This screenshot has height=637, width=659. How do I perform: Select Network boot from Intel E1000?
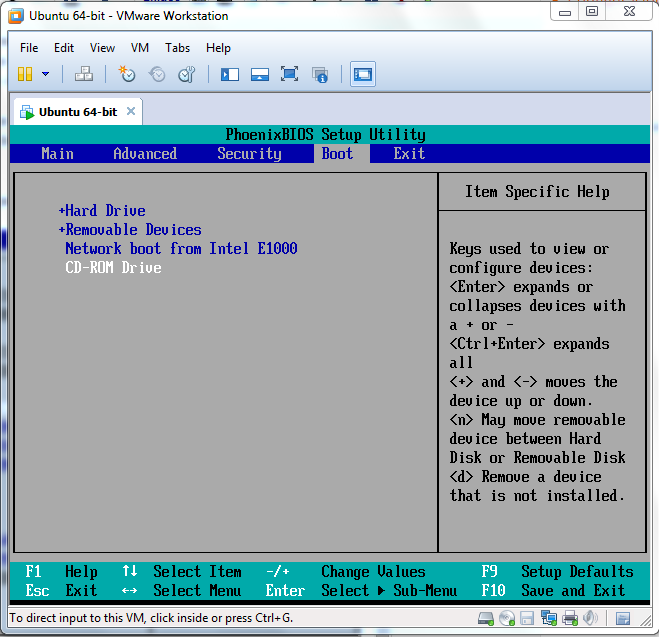pyautogui.click(x=181, y=249)
